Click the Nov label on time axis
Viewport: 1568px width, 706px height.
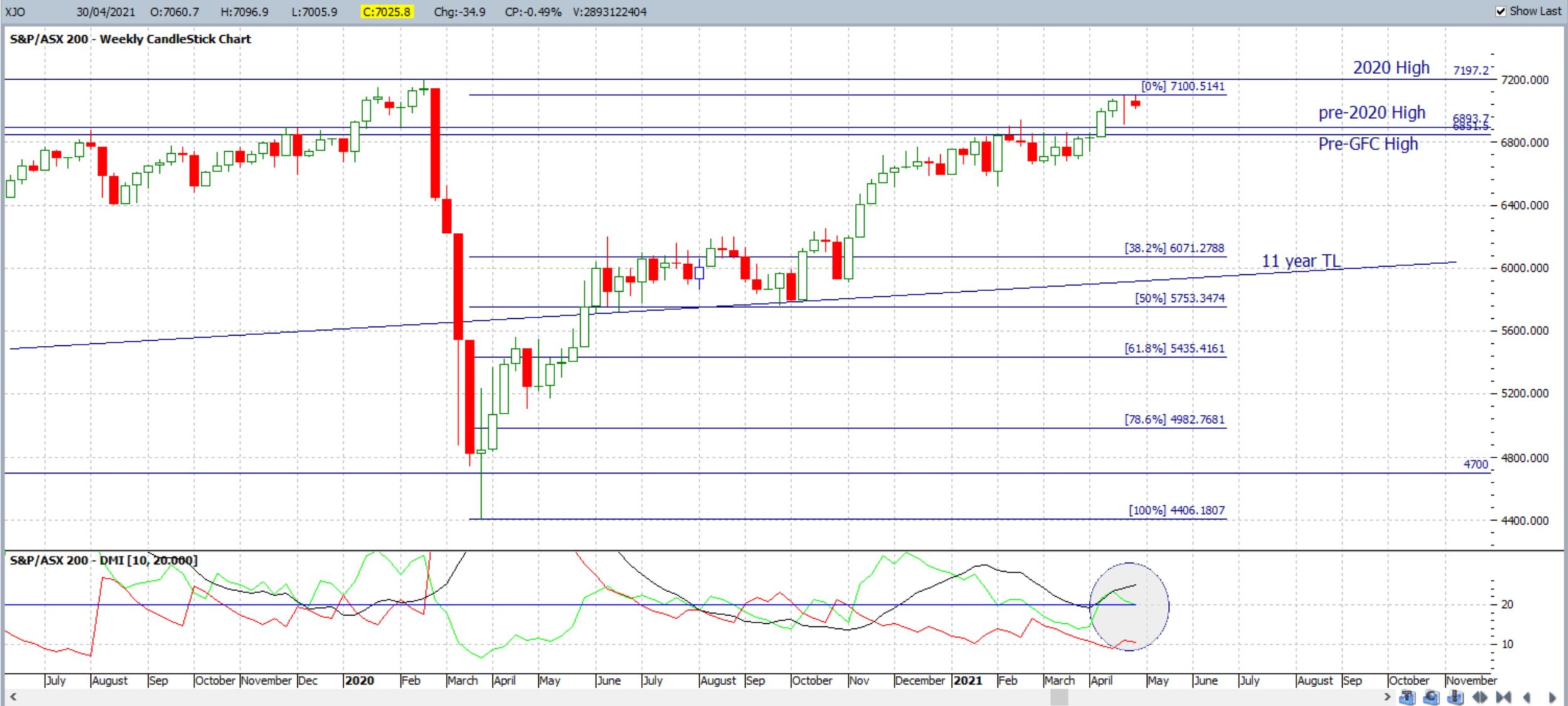pos(859,681)
